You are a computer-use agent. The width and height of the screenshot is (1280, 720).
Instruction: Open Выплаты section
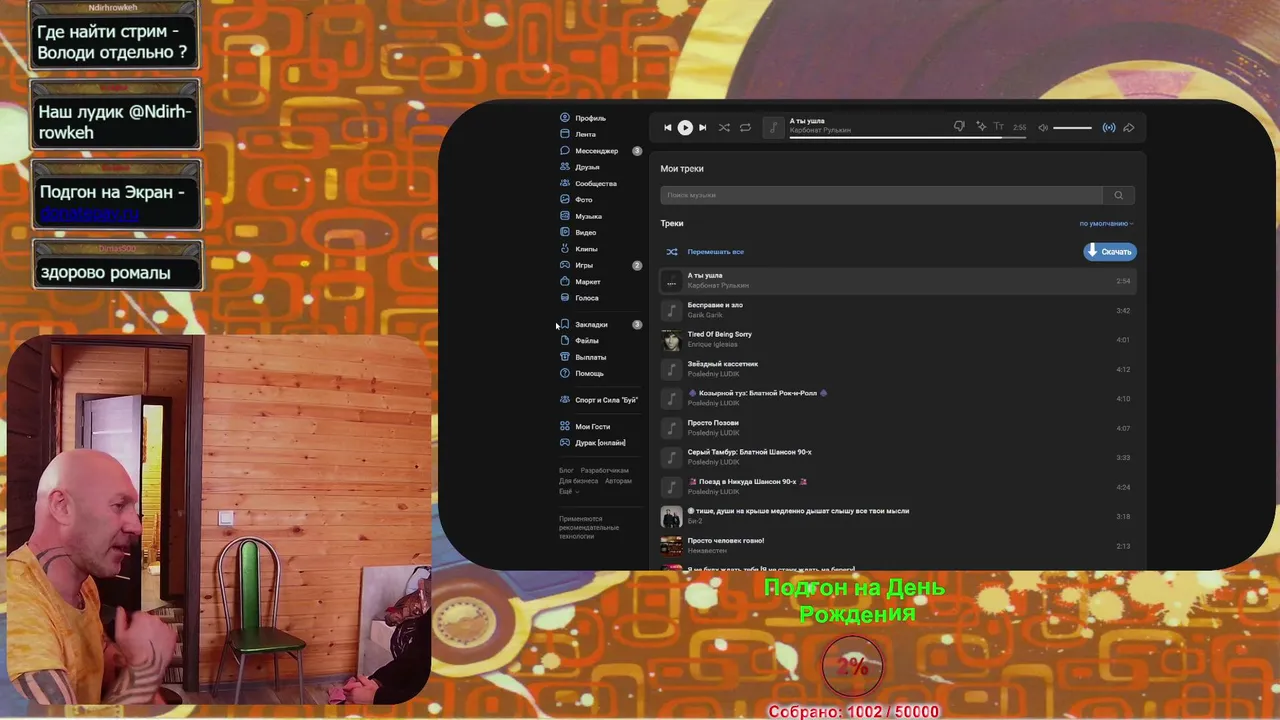click(x=590, y=357)
